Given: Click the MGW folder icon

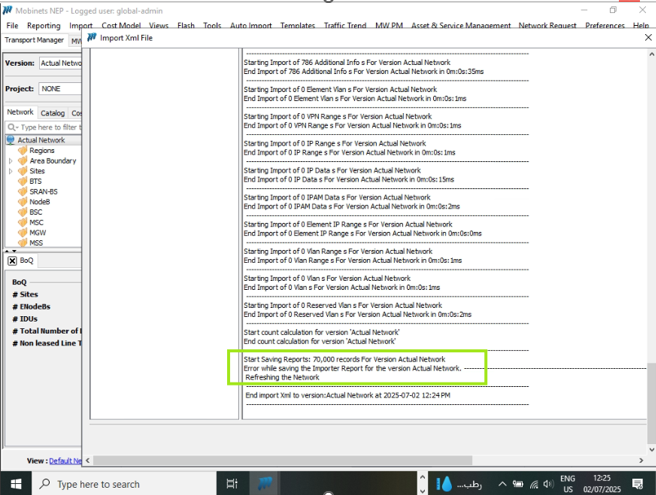Looking at the screenshot, I should click(23, 232).
